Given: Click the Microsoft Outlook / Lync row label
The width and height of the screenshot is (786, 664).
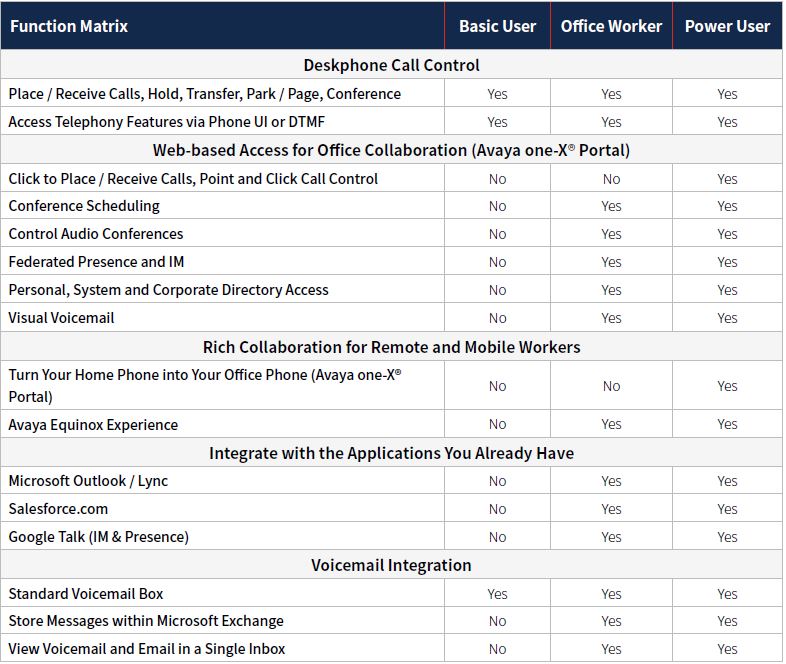Looking at the screenshot, I should point(88,481).
